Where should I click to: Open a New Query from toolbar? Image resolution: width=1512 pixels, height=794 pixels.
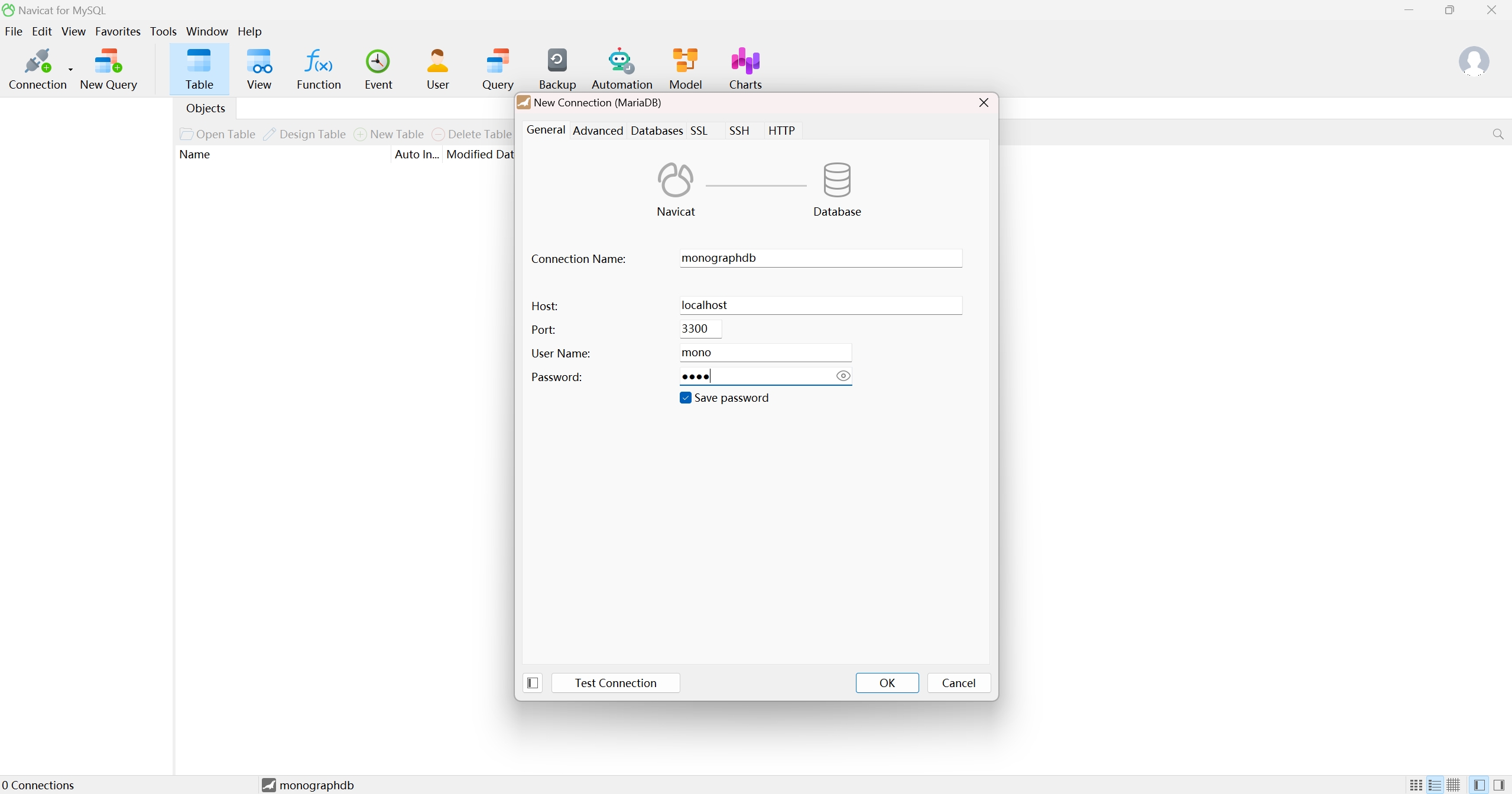(109, 69)
